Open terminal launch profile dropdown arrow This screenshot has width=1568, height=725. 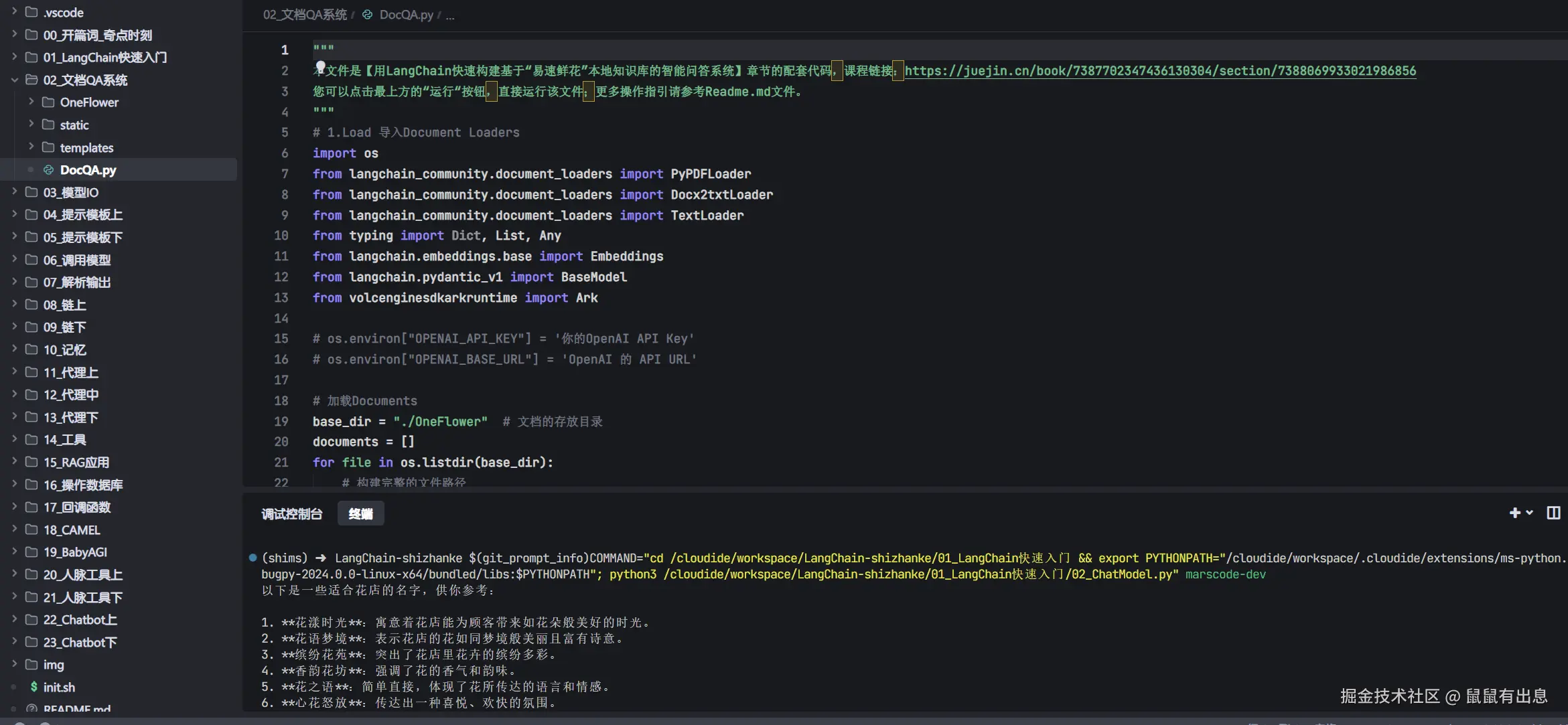pyautogui.click(x=1530, y=513)
